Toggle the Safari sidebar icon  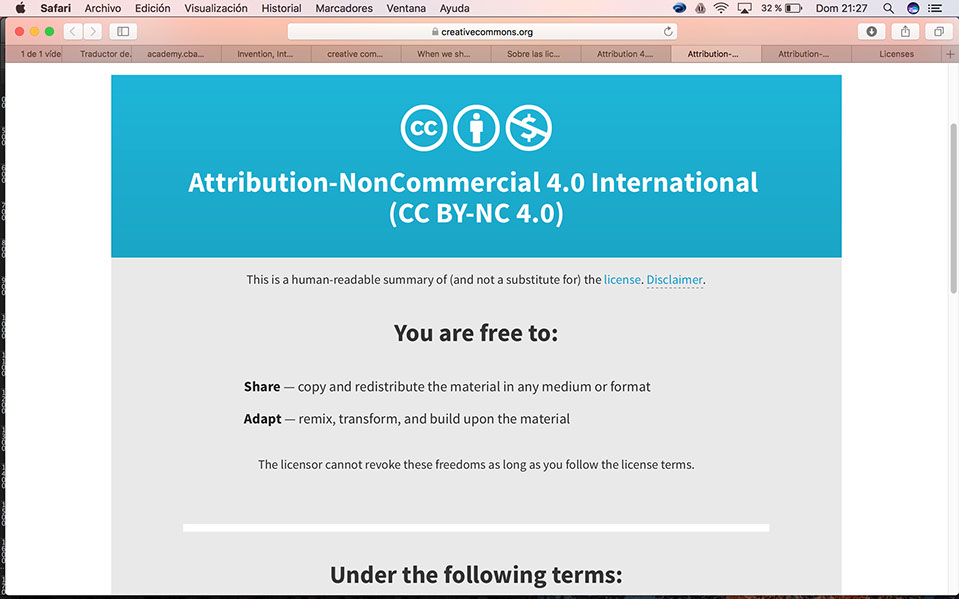[123, 31]
